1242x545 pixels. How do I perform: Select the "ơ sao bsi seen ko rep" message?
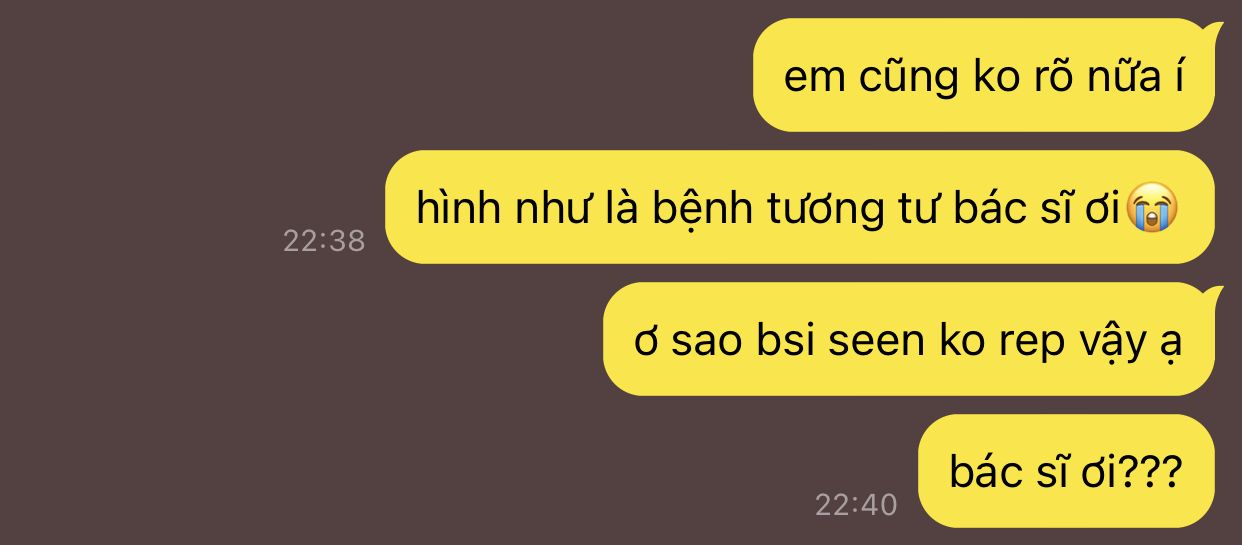908,339
